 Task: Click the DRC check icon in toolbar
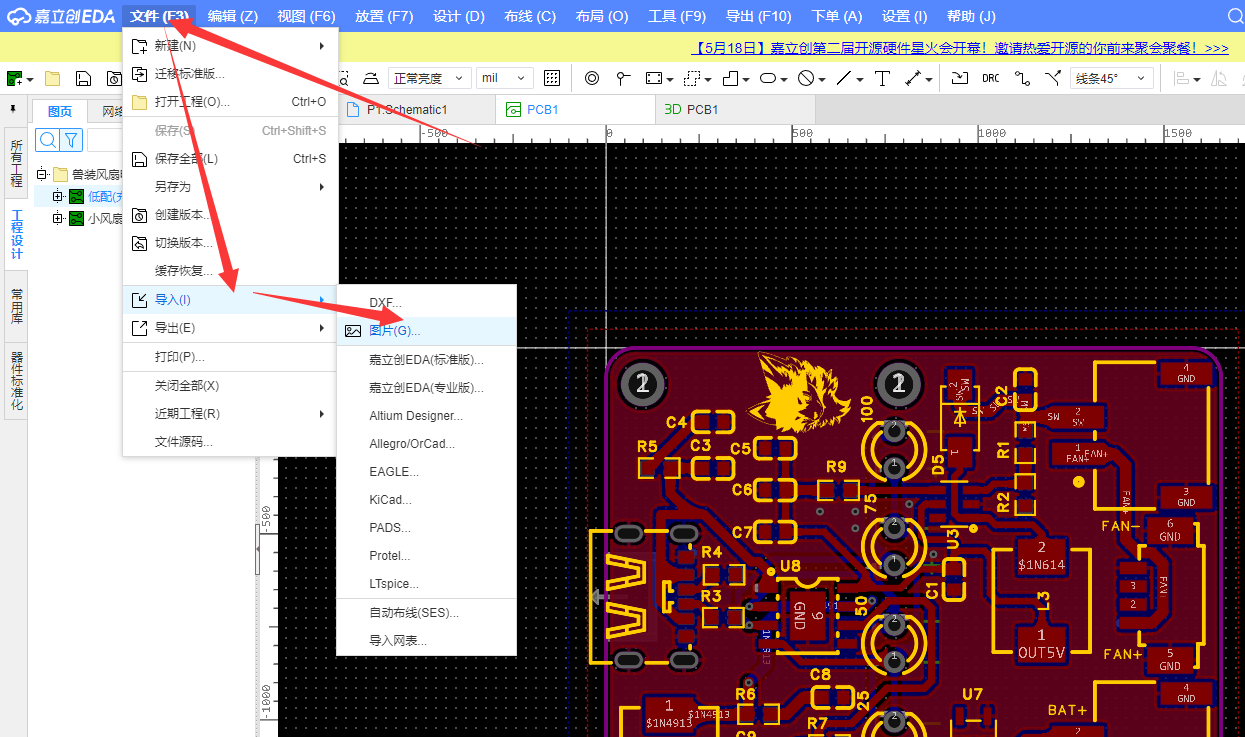pyautogui.click(x=990, y=78)
